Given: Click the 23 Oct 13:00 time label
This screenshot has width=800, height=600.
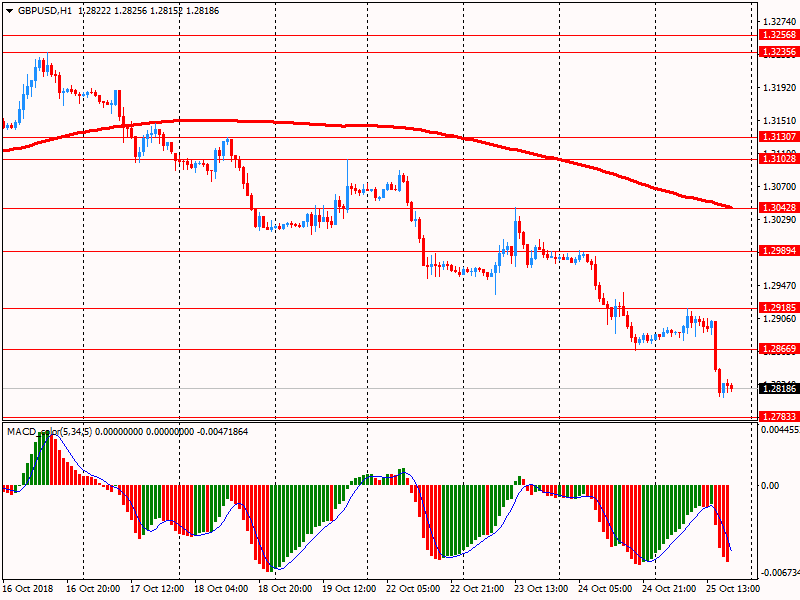Looking at the screenshot, I should (x=541, y=589).
